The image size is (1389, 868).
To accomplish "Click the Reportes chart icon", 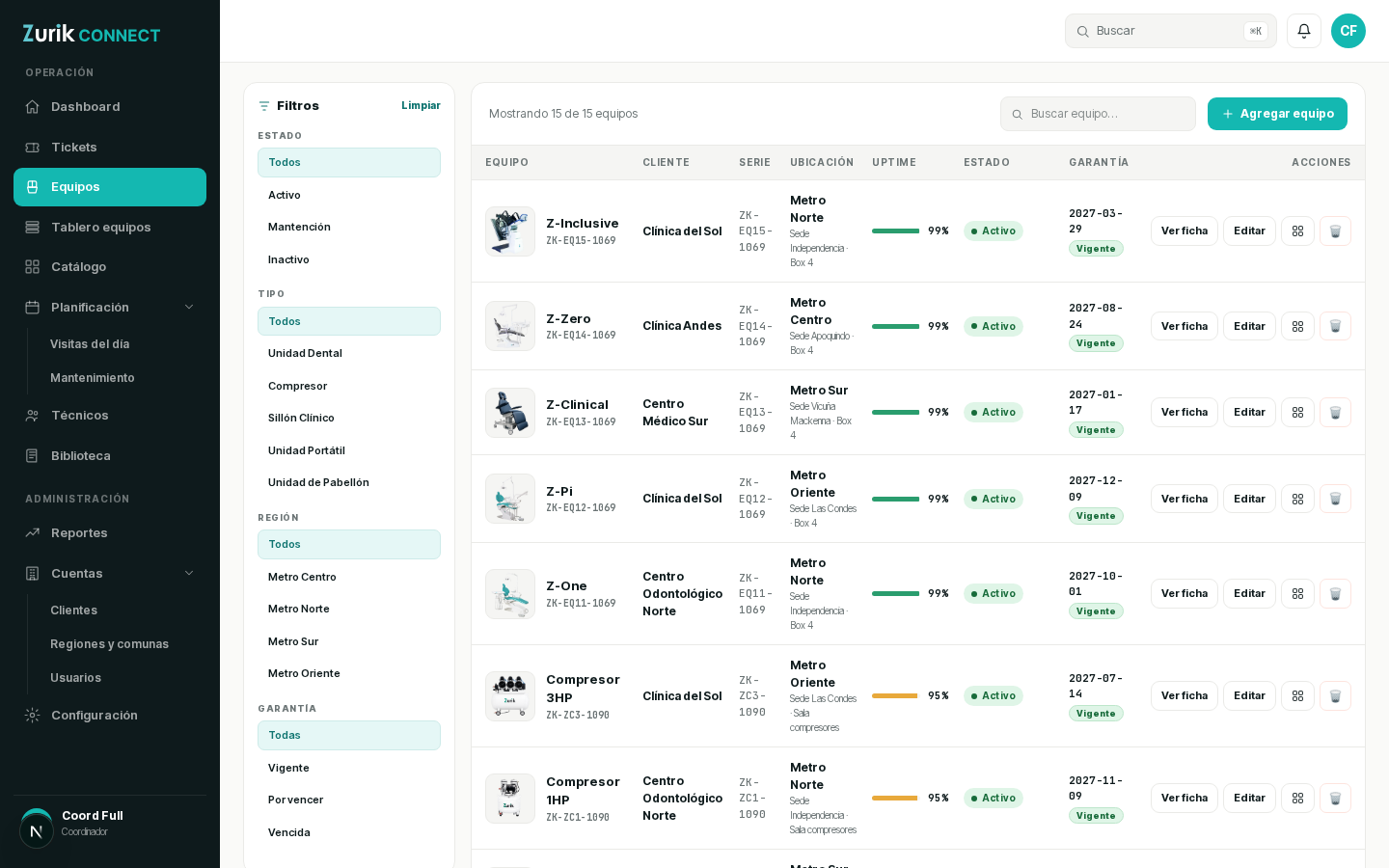I will 33,533.
